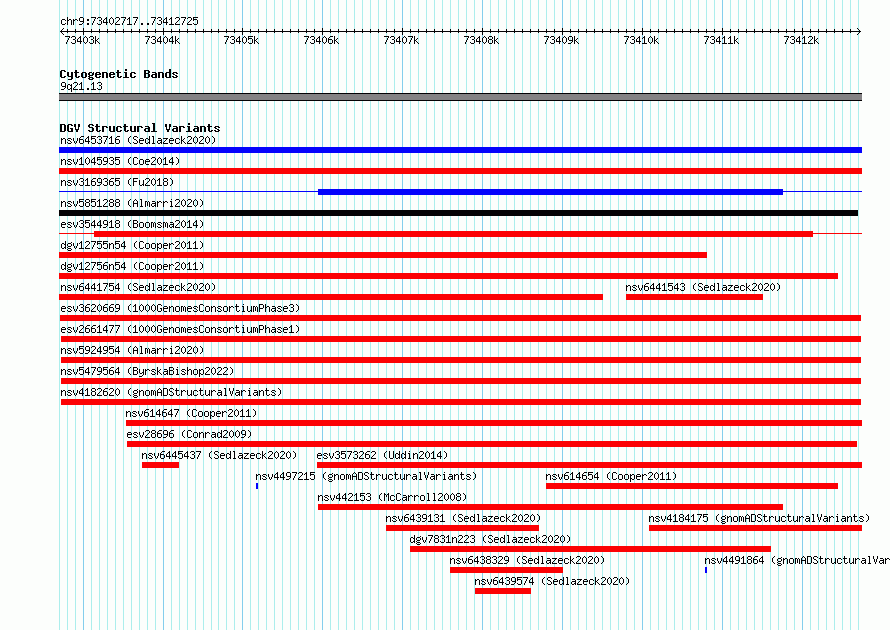Open nsv6441543 (Sedlazeck2020) label

point(703,287)
